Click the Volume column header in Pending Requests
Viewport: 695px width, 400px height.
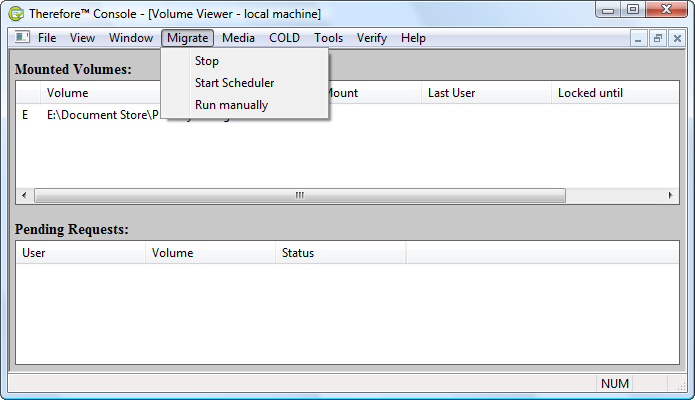point(211,253)
